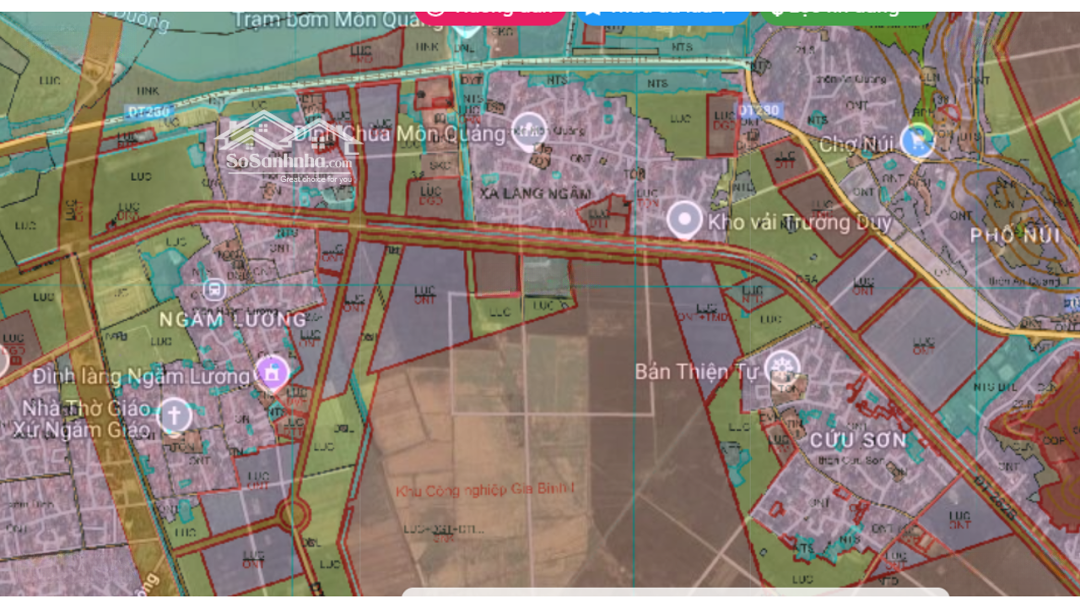Tap the Chợ Núi shopping cart marker
Viewport: 1080px width, 608px height.
point(915,141)
